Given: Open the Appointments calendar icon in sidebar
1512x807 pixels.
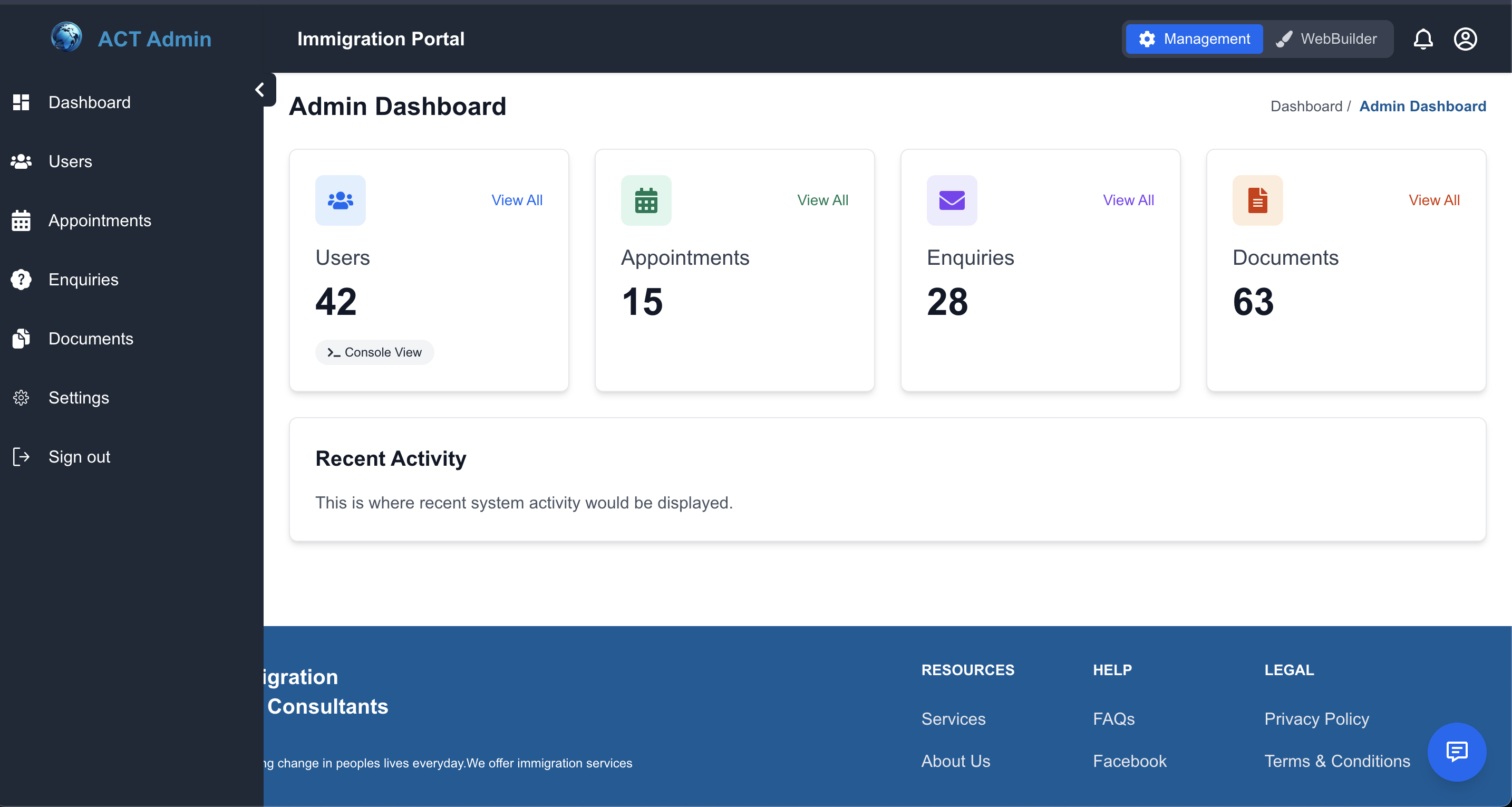Looking at the screenshot, I should (21, 220).
